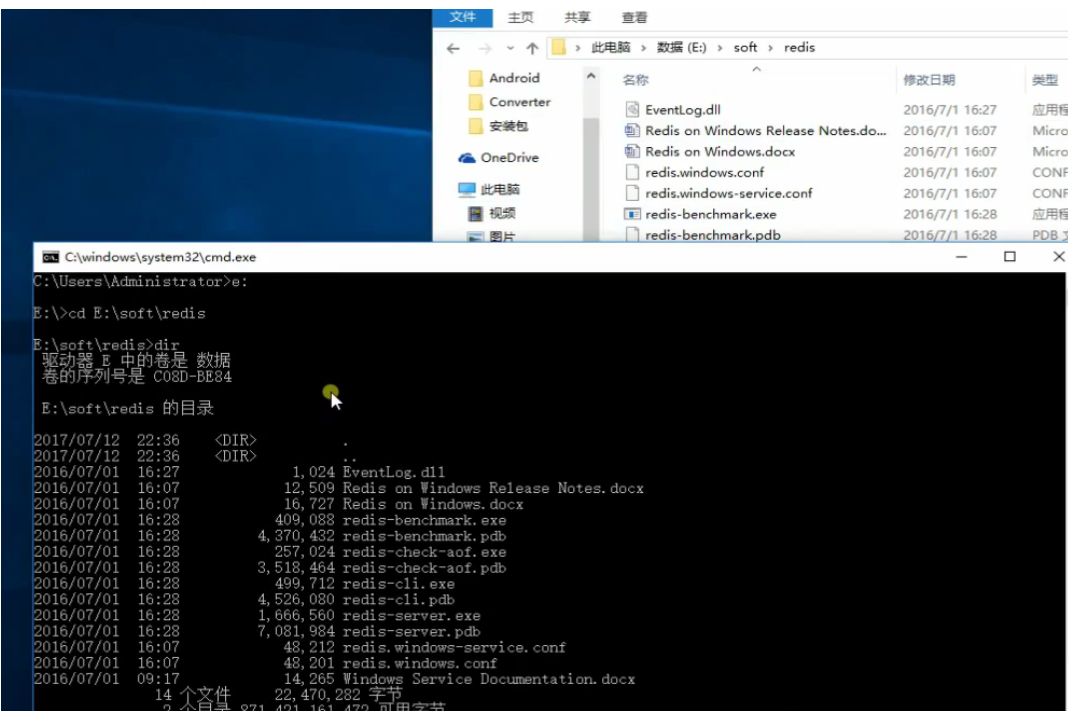Click the Converter folder icon

pyautogui.click(x=475, y=102)
